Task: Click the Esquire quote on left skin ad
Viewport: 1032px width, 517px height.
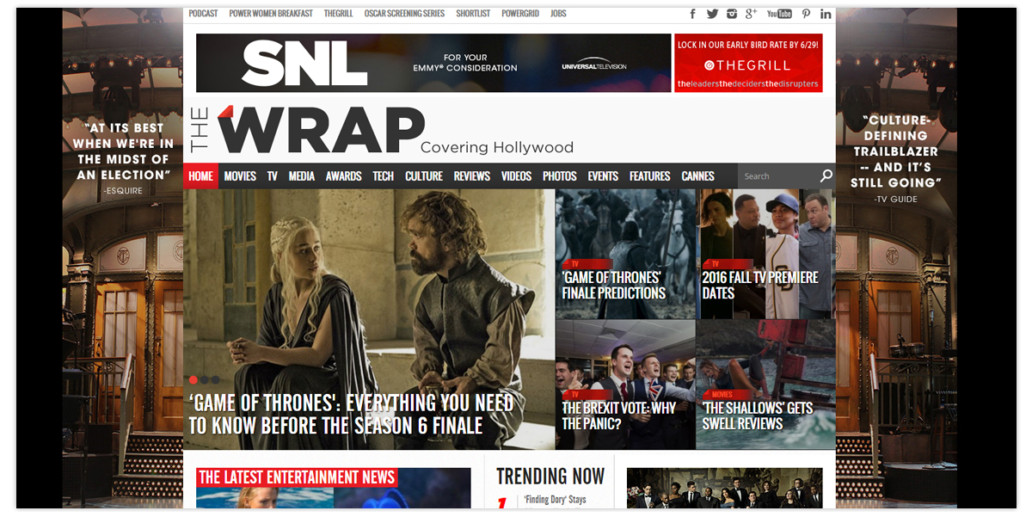Action: [x=122, y=159]
